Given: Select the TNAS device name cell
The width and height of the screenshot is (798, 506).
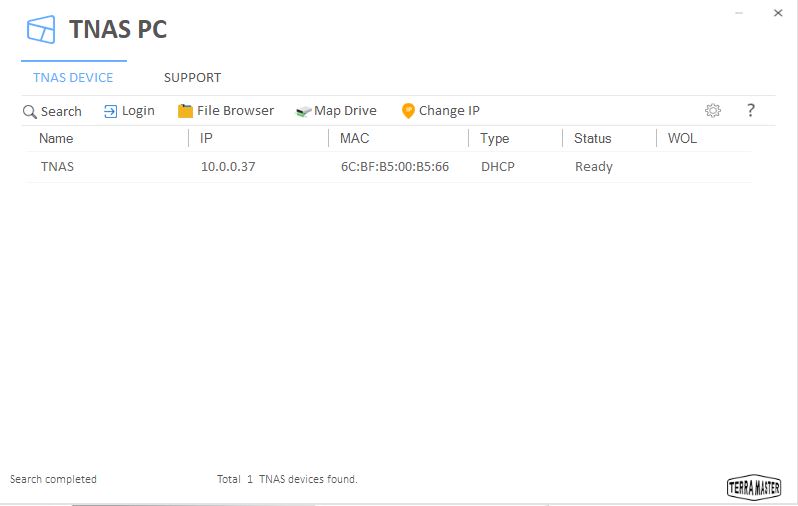Looking at the screenshot, I should (58, 166).
